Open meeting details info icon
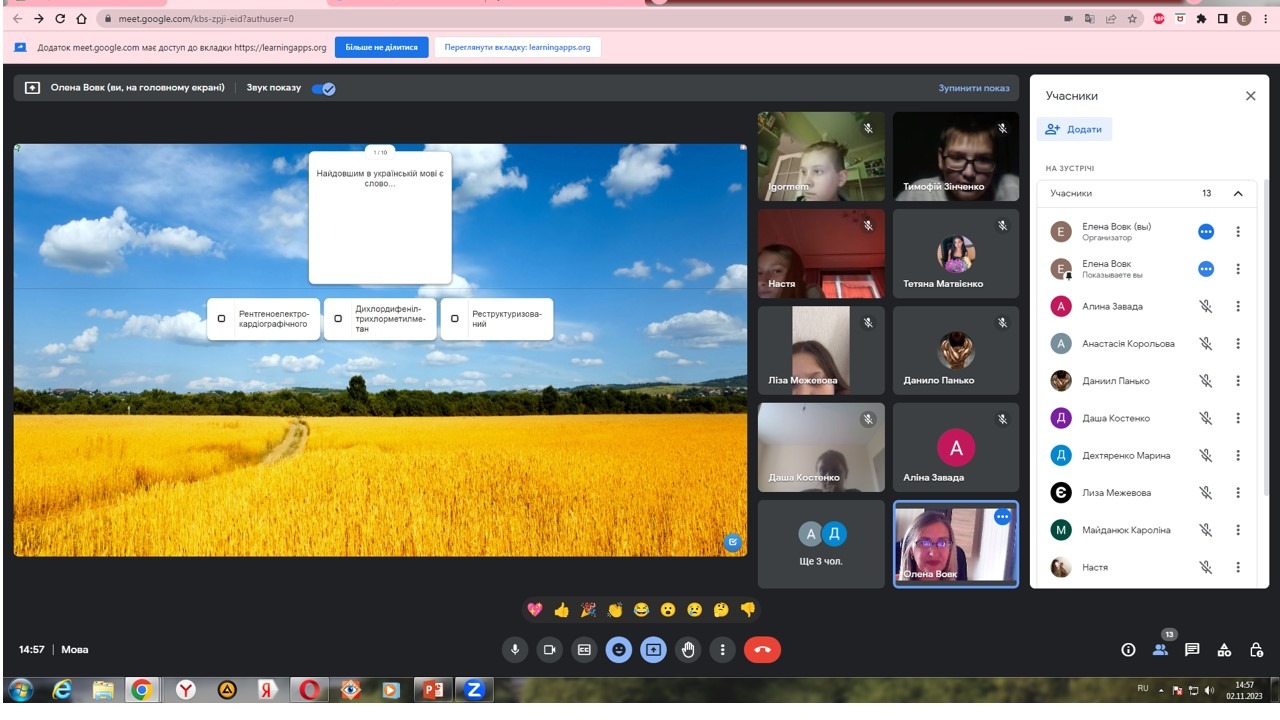The image size is (1280, 720). point(1128,650)
